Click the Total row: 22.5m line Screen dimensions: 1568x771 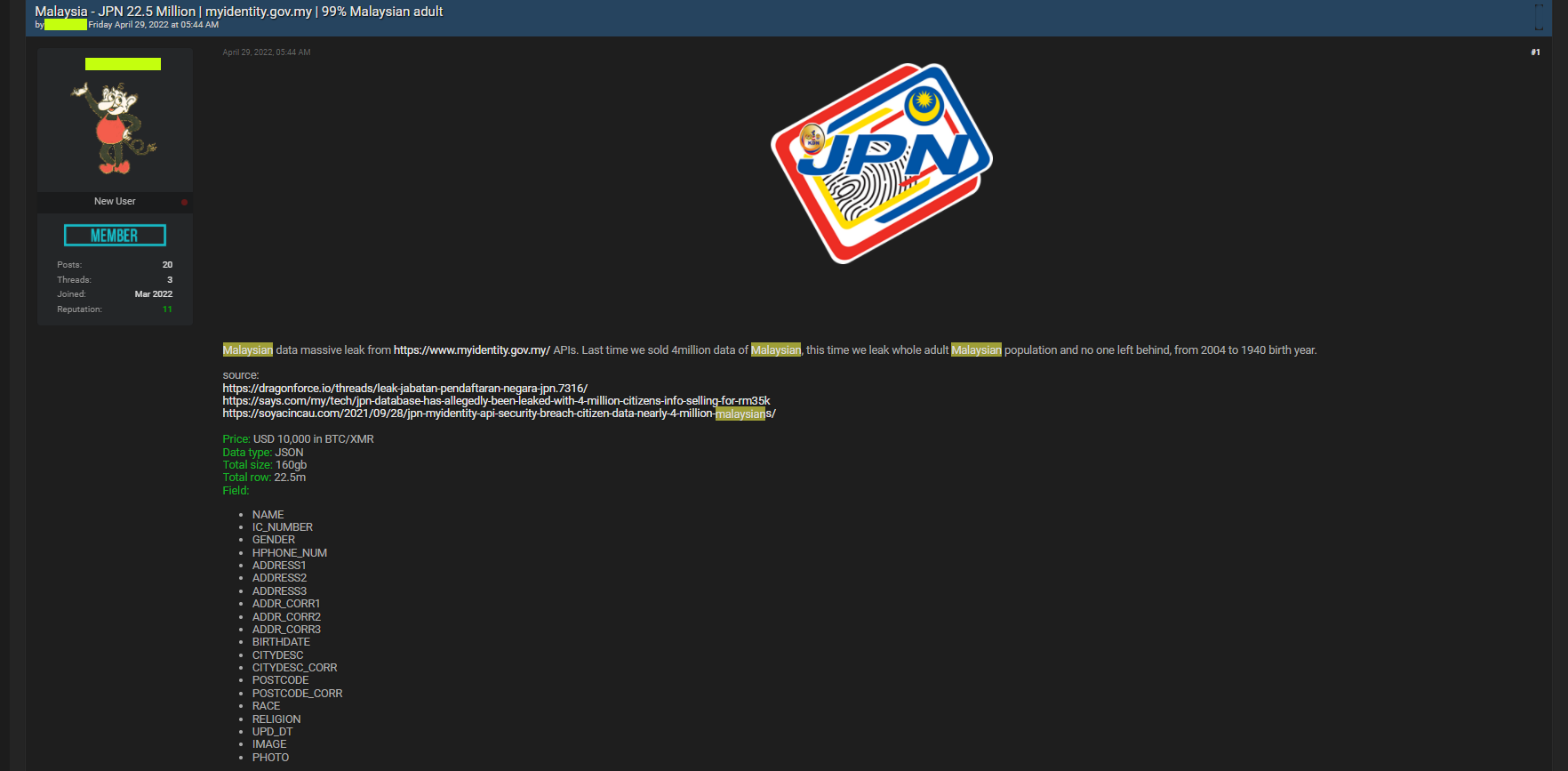point(264,478)
